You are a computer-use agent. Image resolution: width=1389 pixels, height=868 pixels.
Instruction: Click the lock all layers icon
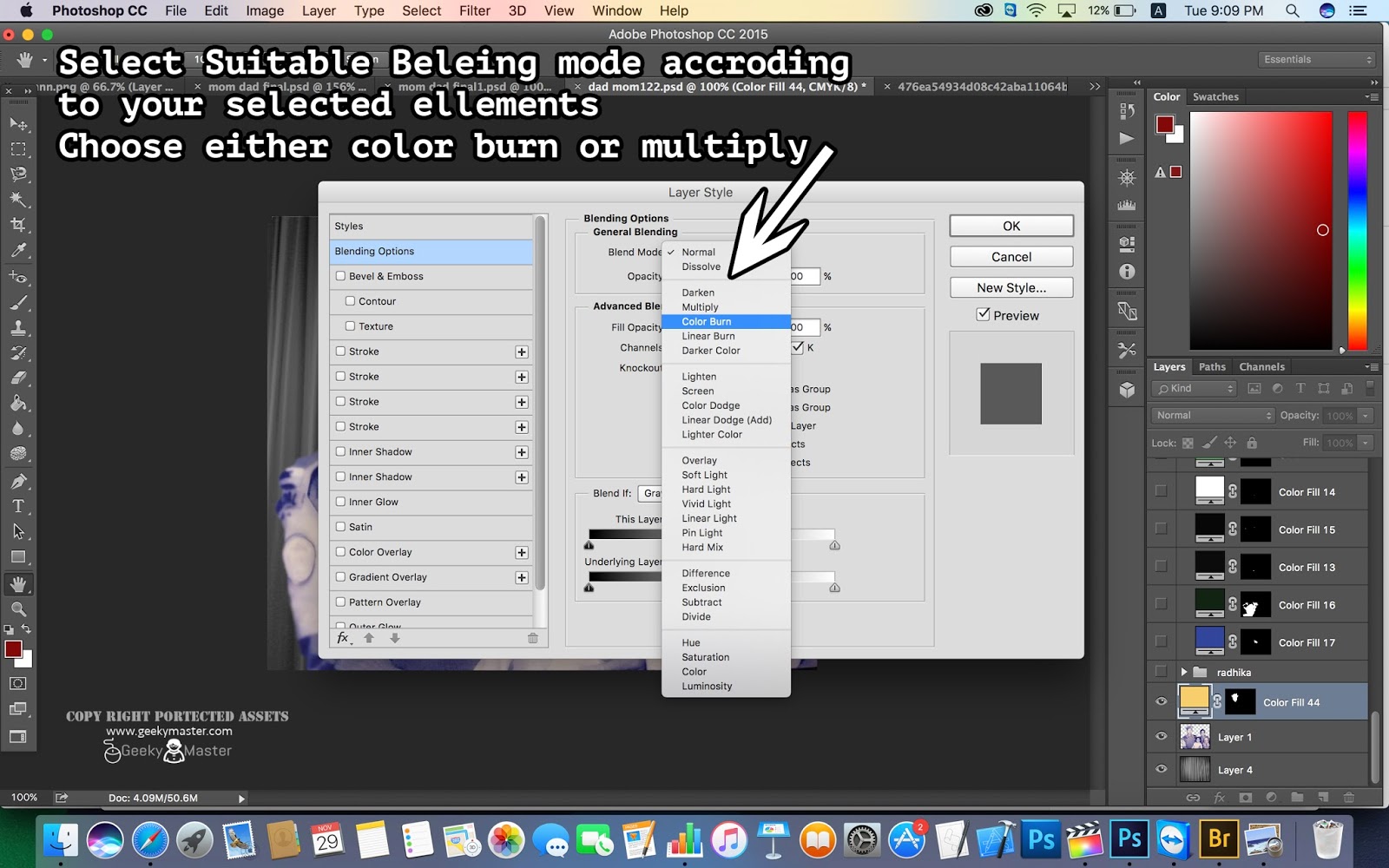[1252, 443]
